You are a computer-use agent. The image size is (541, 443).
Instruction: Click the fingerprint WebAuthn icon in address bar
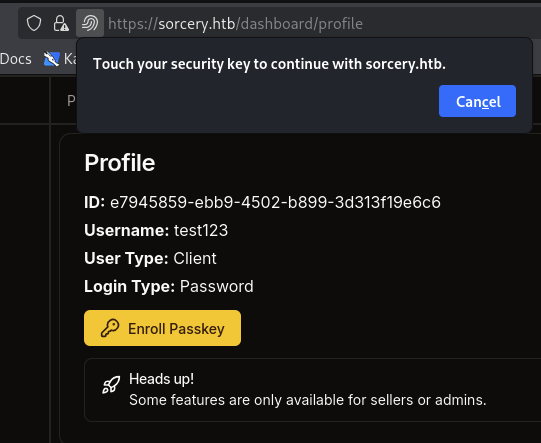pyautogui.click(x=90, y=24)
